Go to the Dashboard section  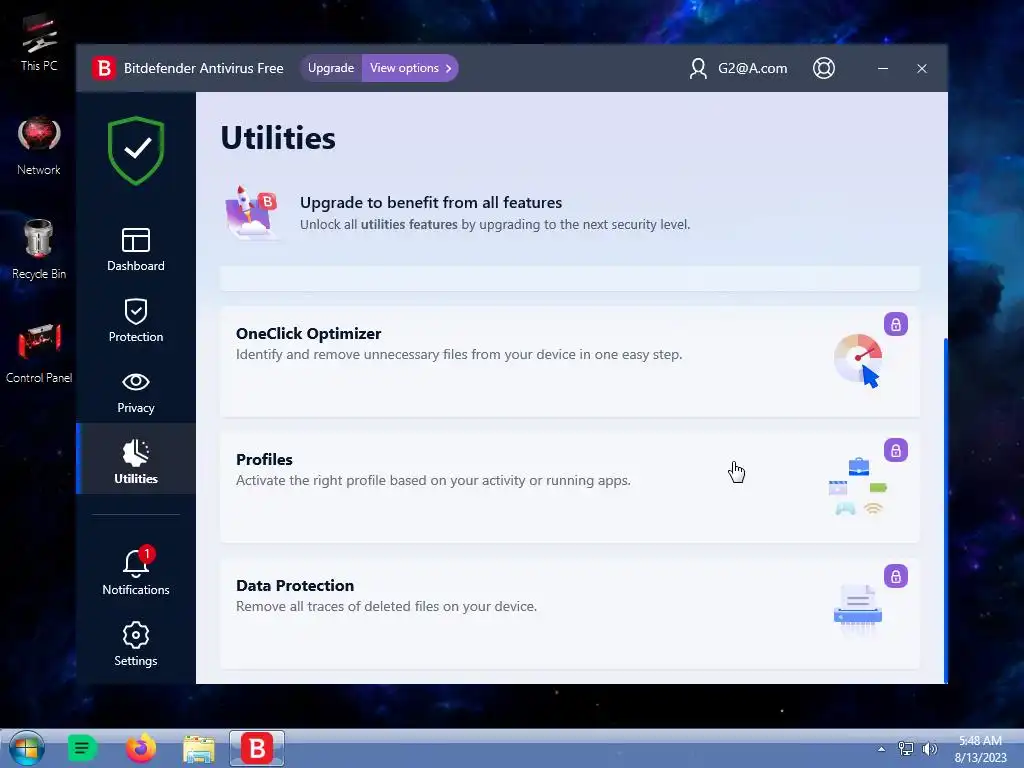[136, 249]
